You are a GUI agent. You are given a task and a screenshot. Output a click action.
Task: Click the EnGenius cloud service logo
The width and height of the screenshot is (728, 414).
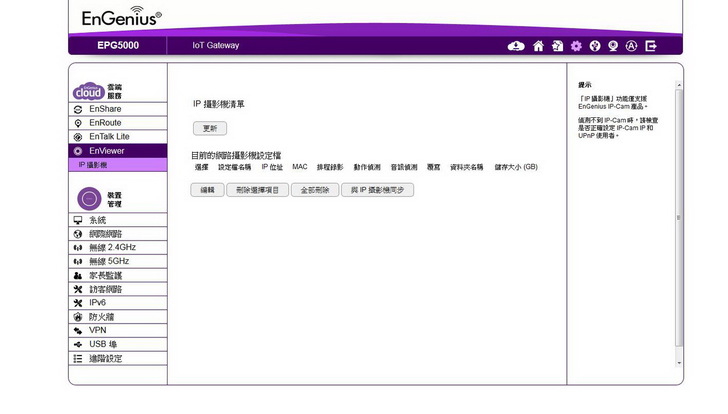click(x=88, y=91)
